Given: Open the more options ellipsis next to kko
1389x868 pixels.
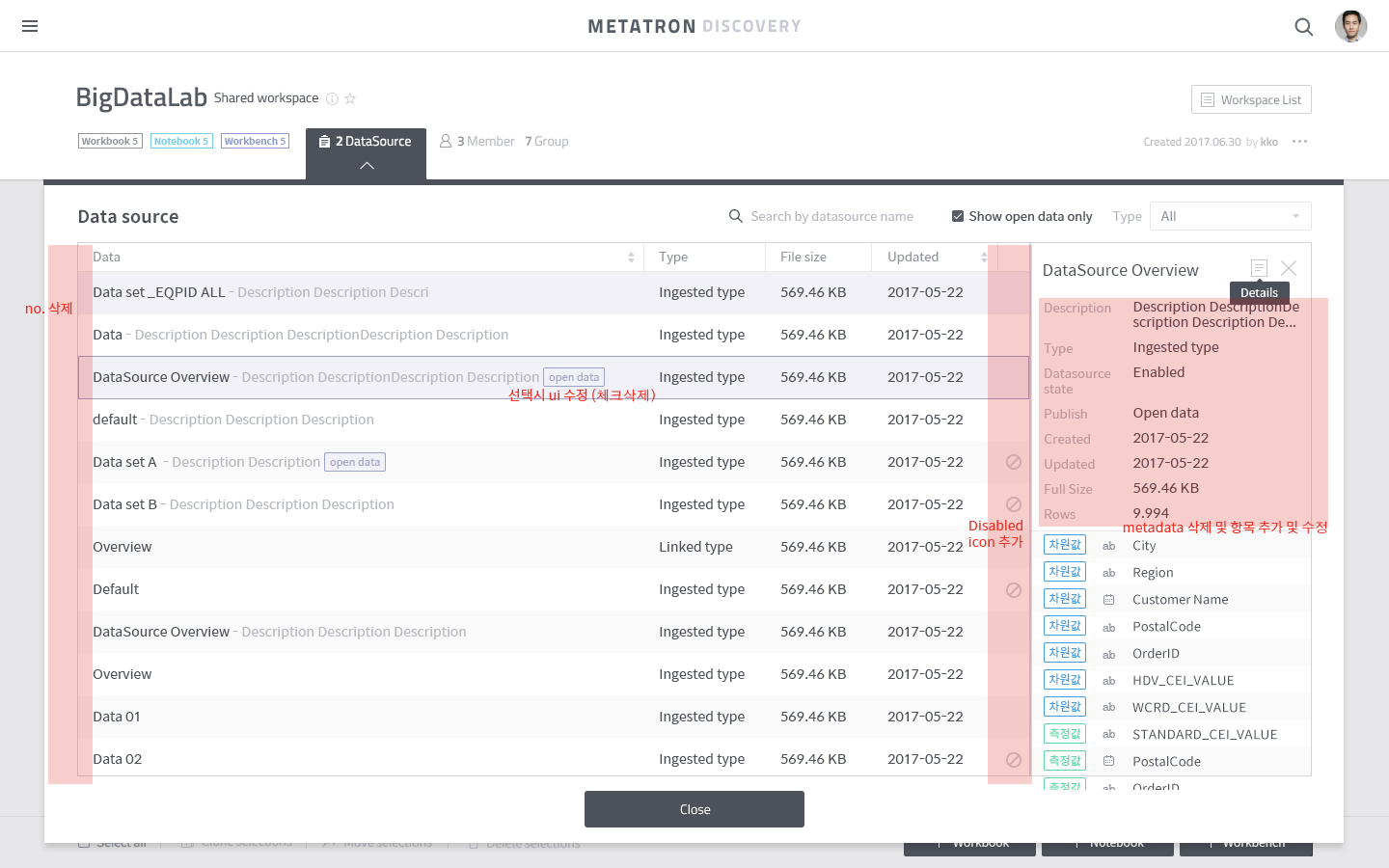Looking at the screenshot, I should [x=1300, y=142].
